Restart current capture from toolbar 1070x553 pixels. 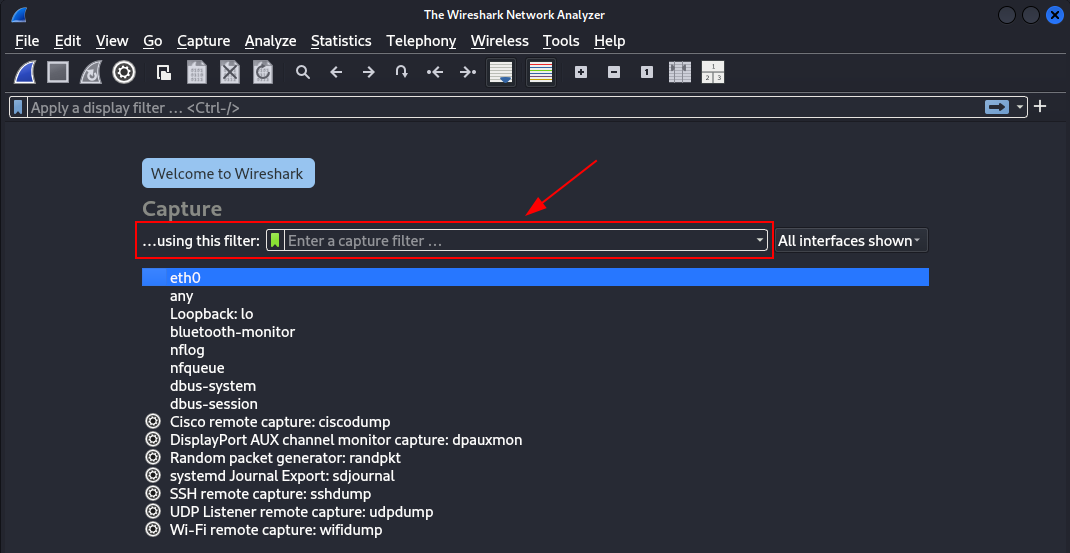[x=91, y=72]
